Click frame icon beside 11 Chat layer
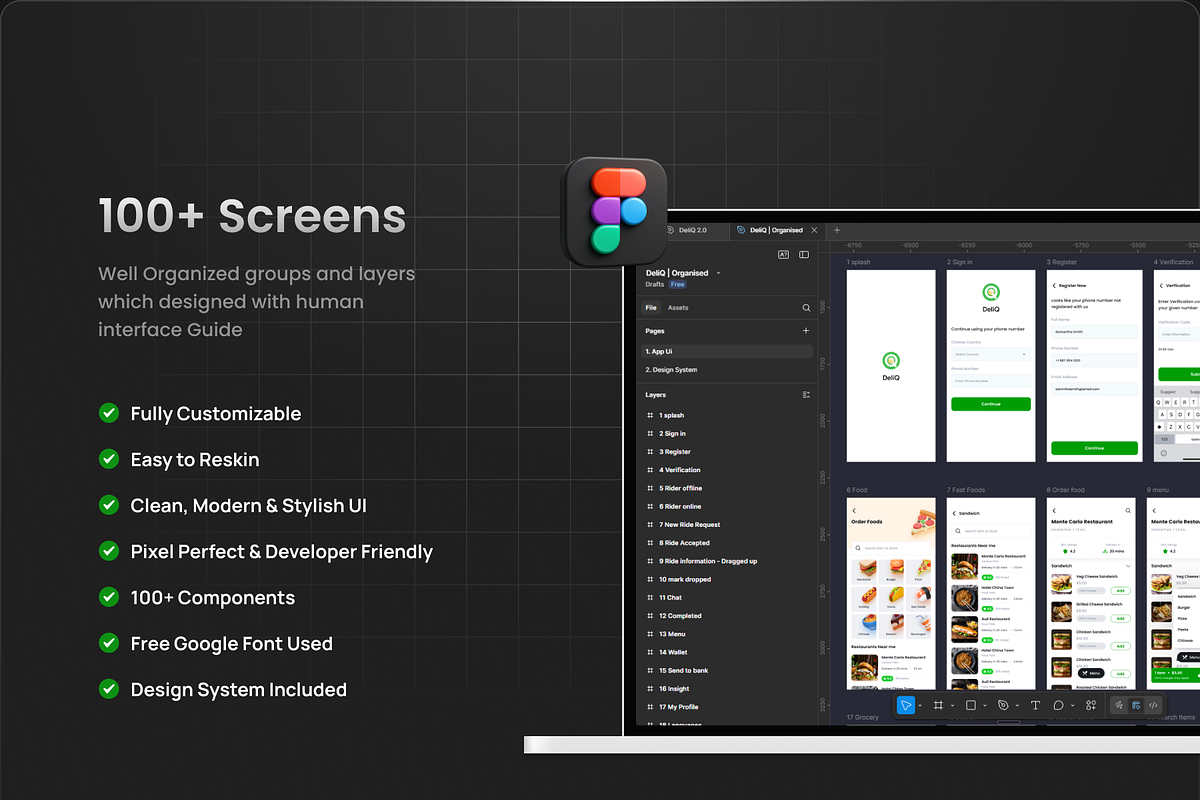This screenshot has height=800, width=1200. tap(651, 598)
